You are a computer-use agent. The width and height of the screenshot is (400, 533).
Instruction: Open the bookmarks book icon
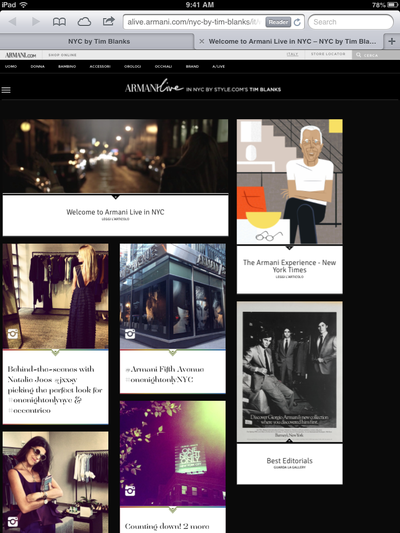click(x=59, y=22)
